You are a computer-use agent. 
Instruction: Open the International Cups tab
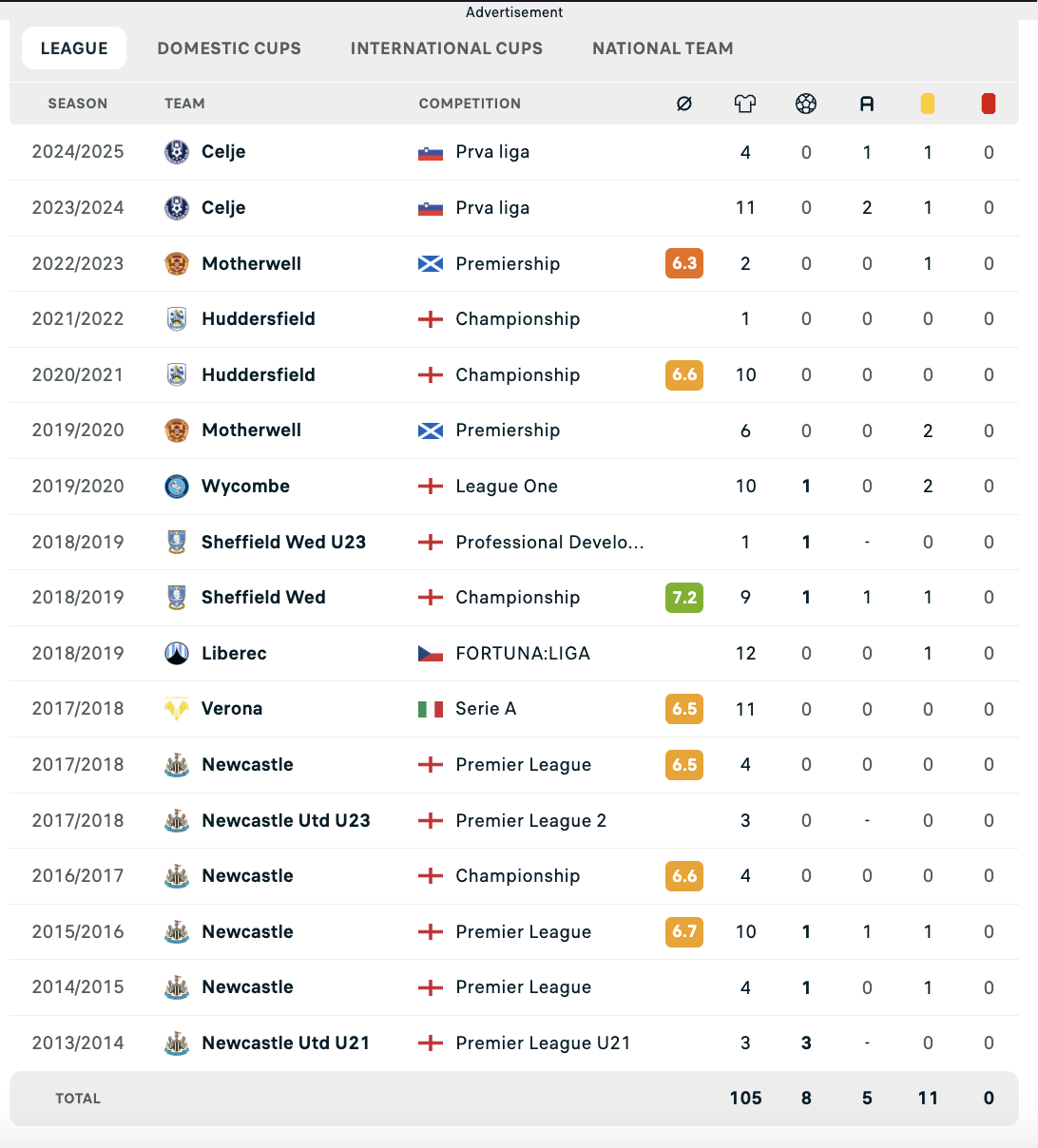click(x=447, y=48)
